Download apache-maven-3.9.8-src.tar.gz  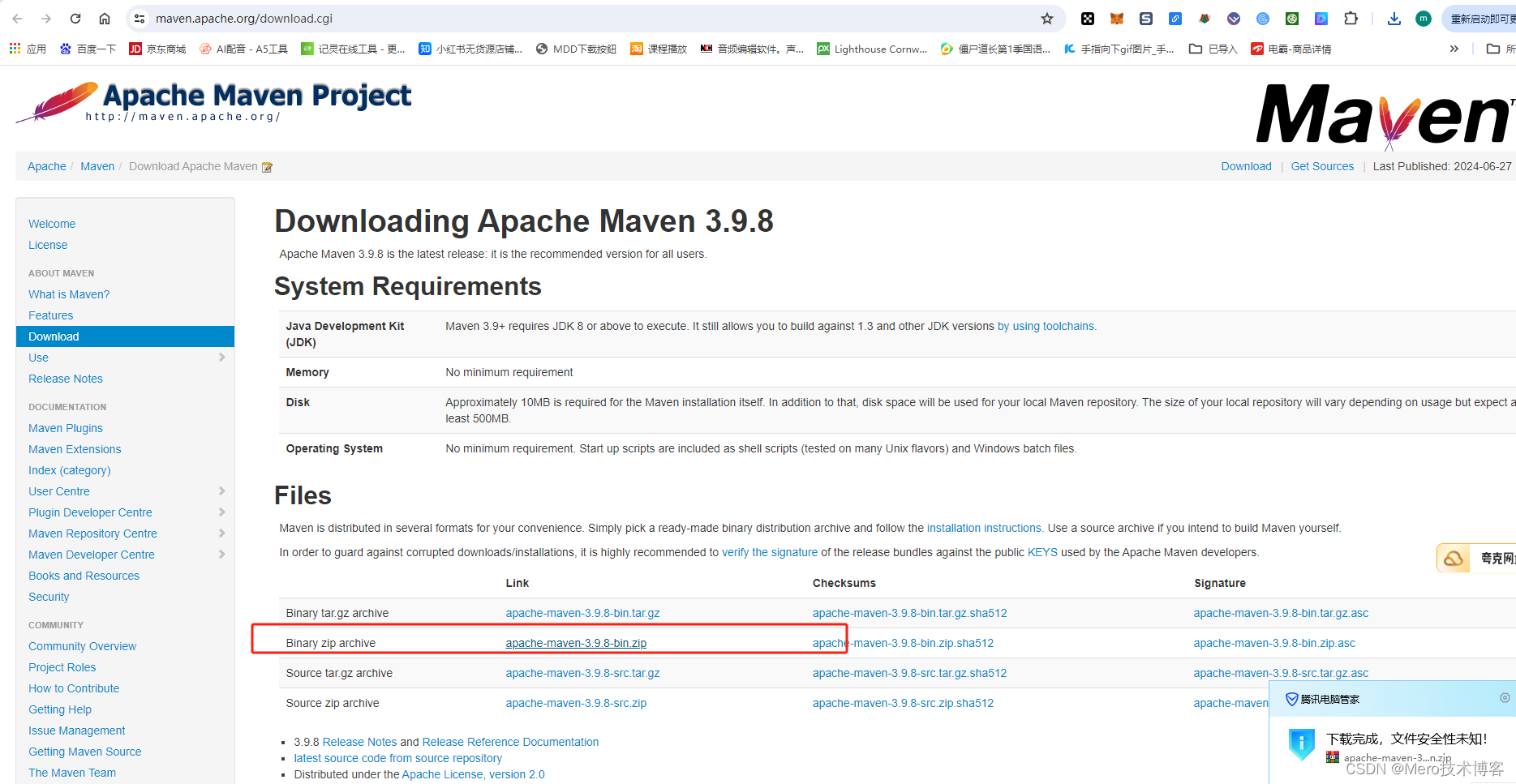pyautogui.click(x=582, y=673)
